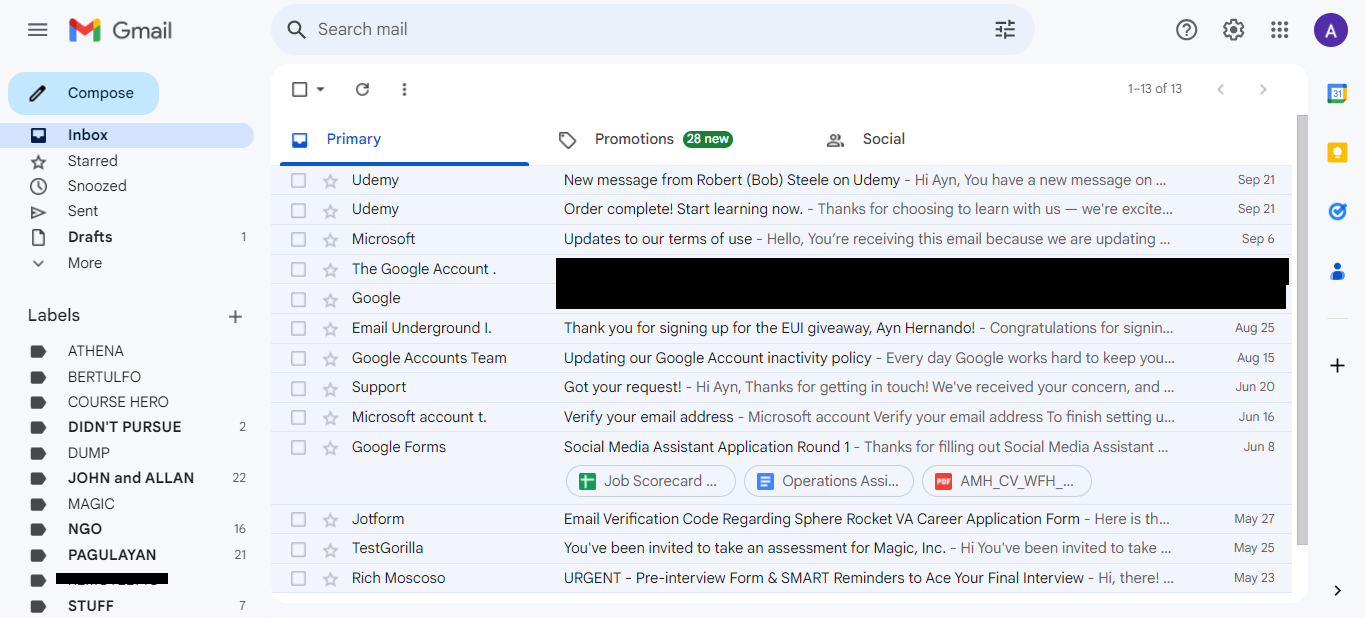Switch to the Promotions tab
This screenshot has height=618, width=1366.
click(634, 139)
